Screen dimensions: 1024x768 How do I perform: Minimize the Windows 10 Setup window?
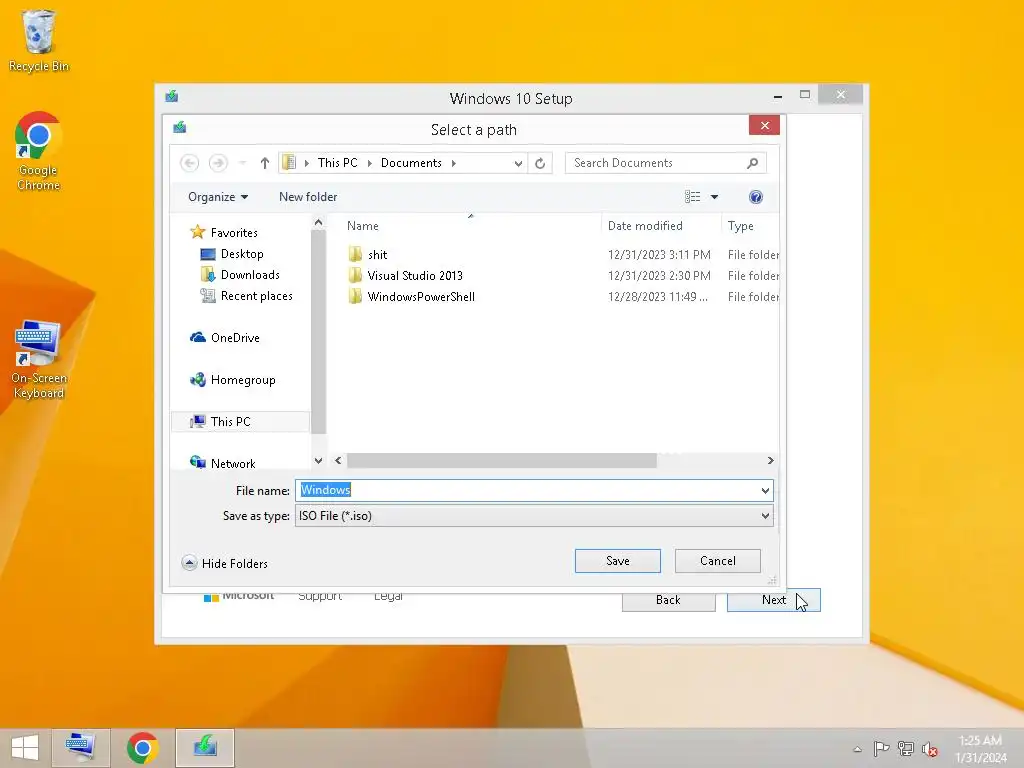[778, 96]
